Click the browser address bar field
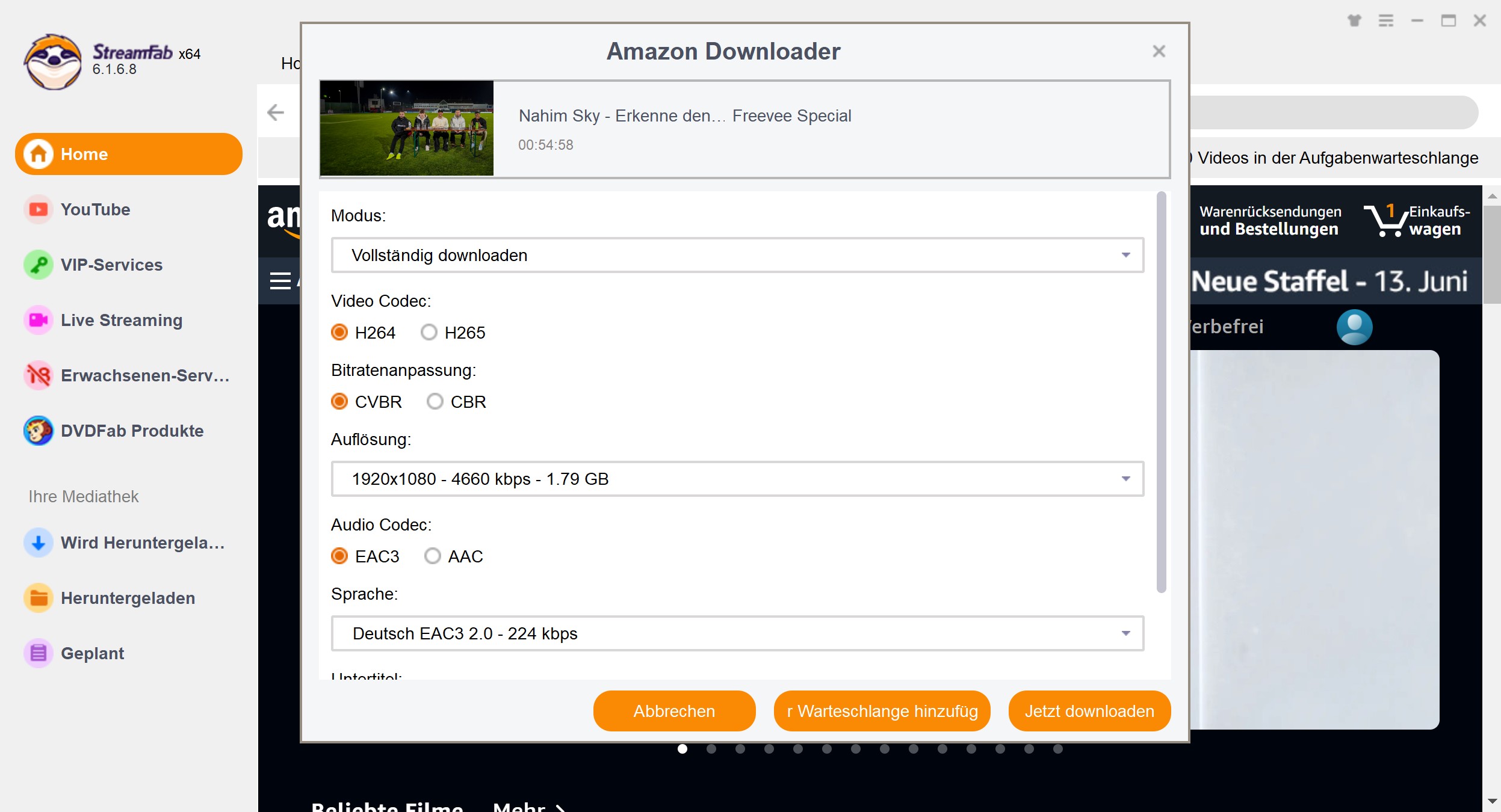Viewport: 1501px width, 812px height. click(1334, 112)
